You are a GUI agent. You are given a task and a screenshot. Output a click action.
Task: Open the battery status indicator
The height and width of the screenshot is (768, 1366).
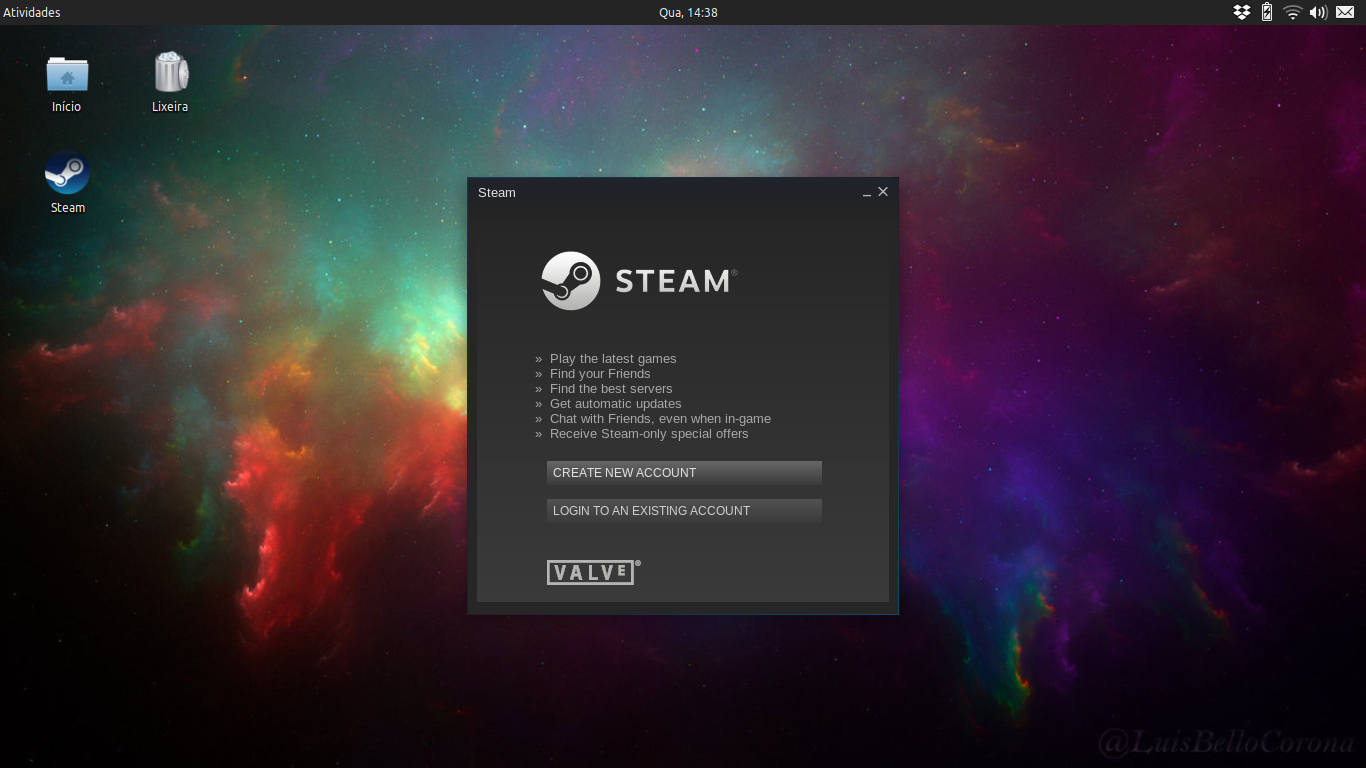click(x=1267, y=12)
